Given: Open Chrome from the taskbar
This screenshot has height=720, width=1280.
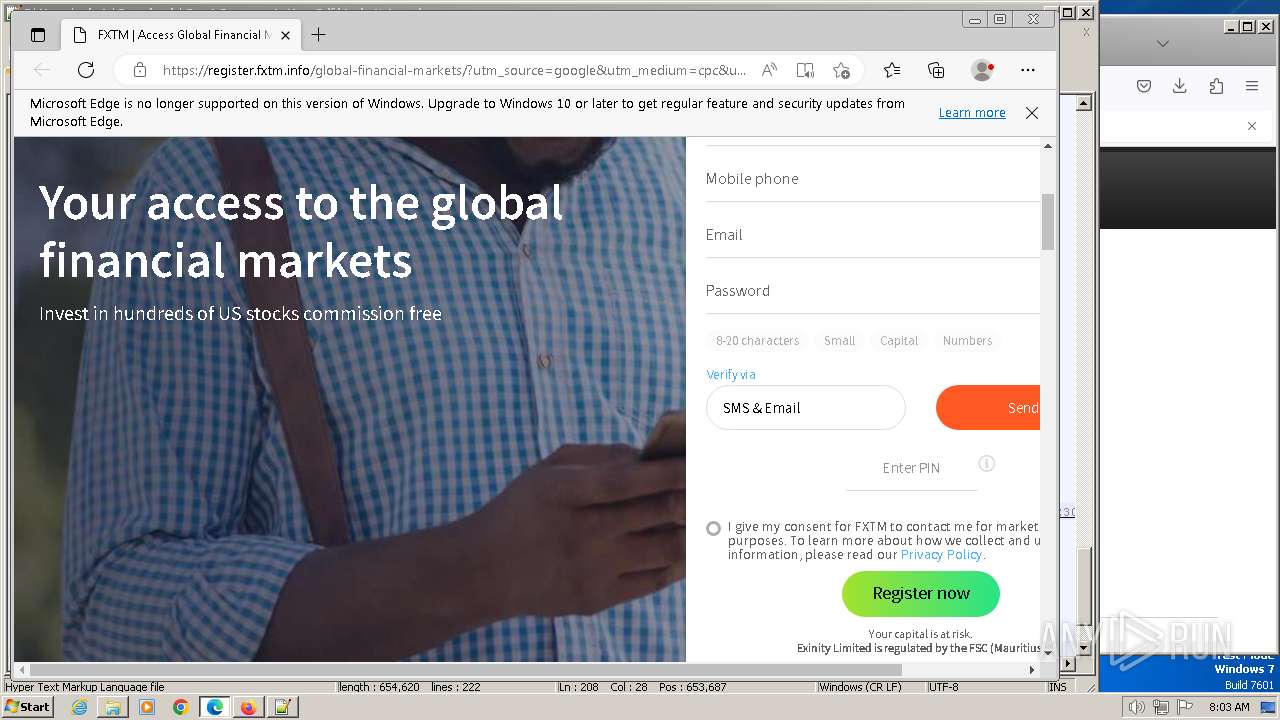Looking at the screenshot, I should point(180,707).
